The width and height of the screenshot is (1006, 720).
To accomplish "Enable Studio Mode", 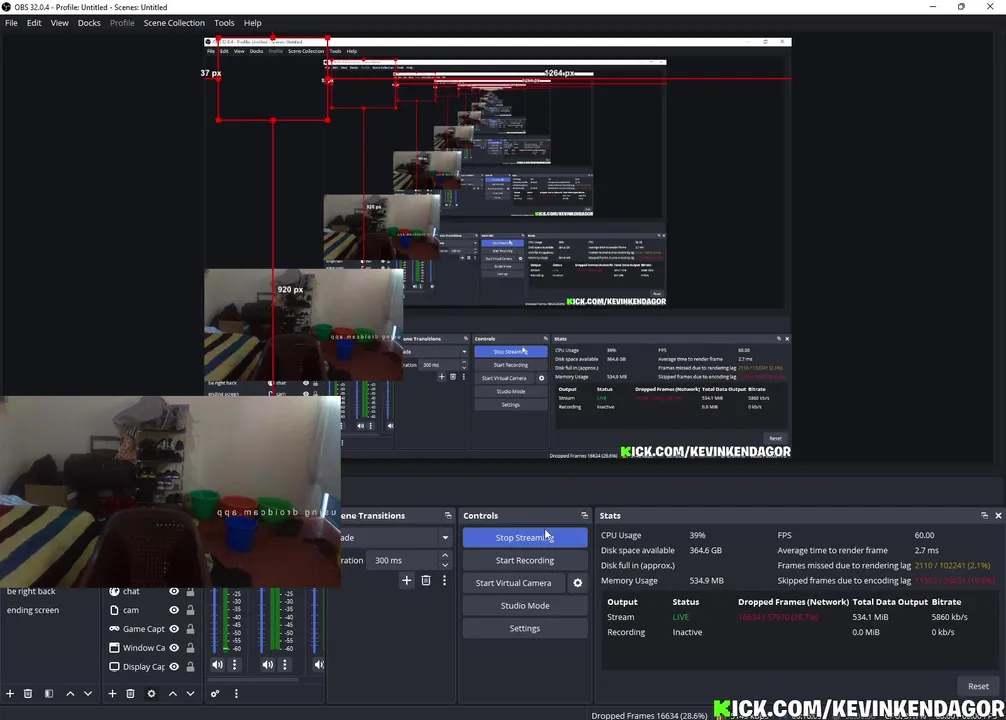I will point(525,606).
